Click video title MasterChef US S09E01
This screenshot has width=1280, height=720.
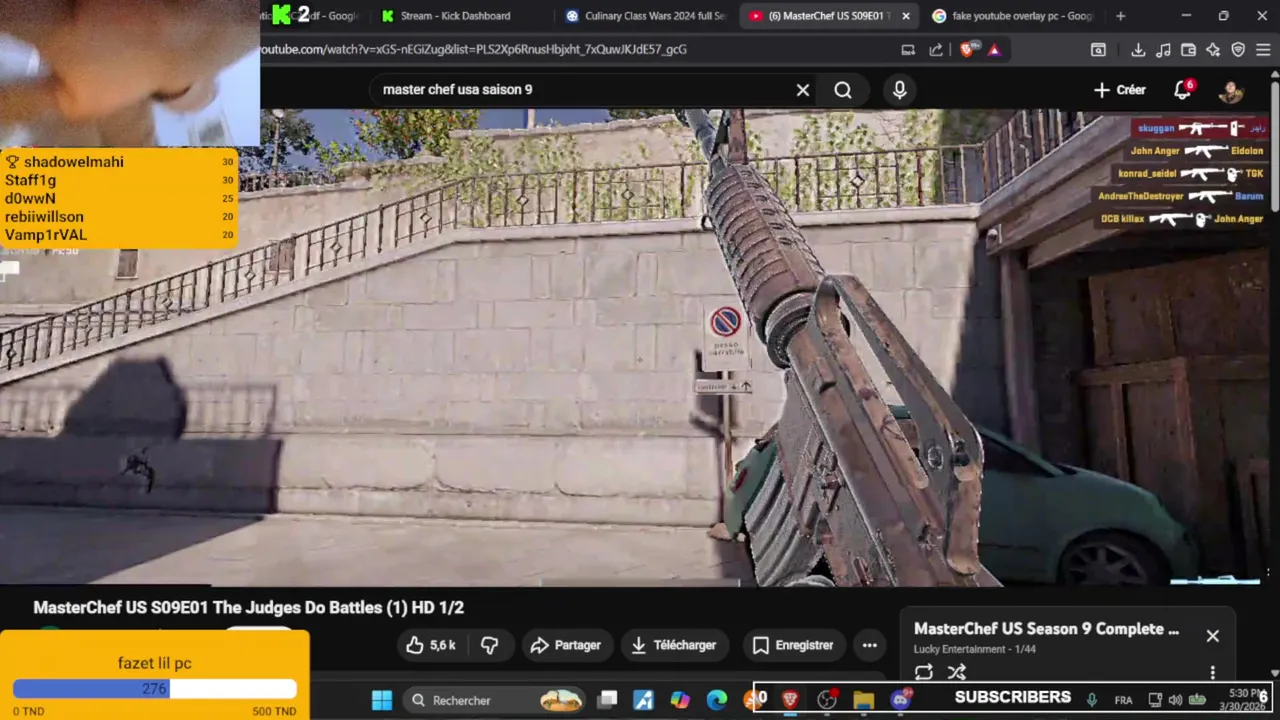(248, 607)
